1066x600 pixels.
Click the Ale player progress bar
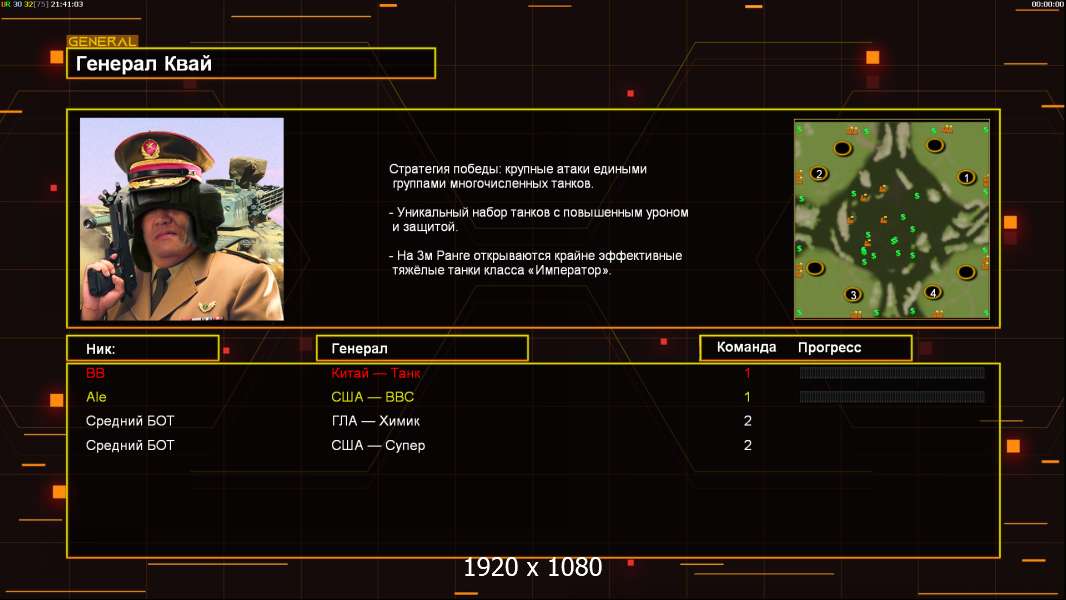coord(892,397)
